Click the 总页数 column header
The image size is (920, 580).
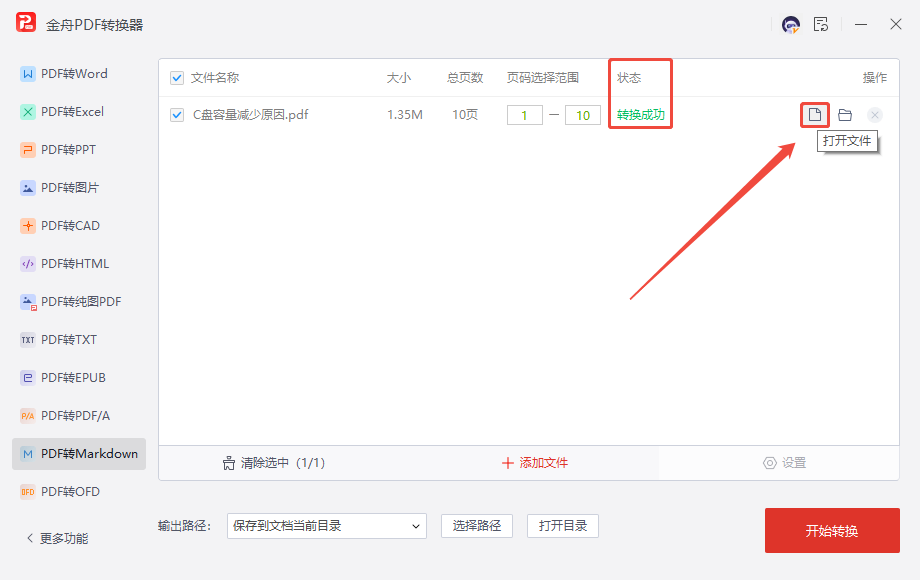(465, 78)
